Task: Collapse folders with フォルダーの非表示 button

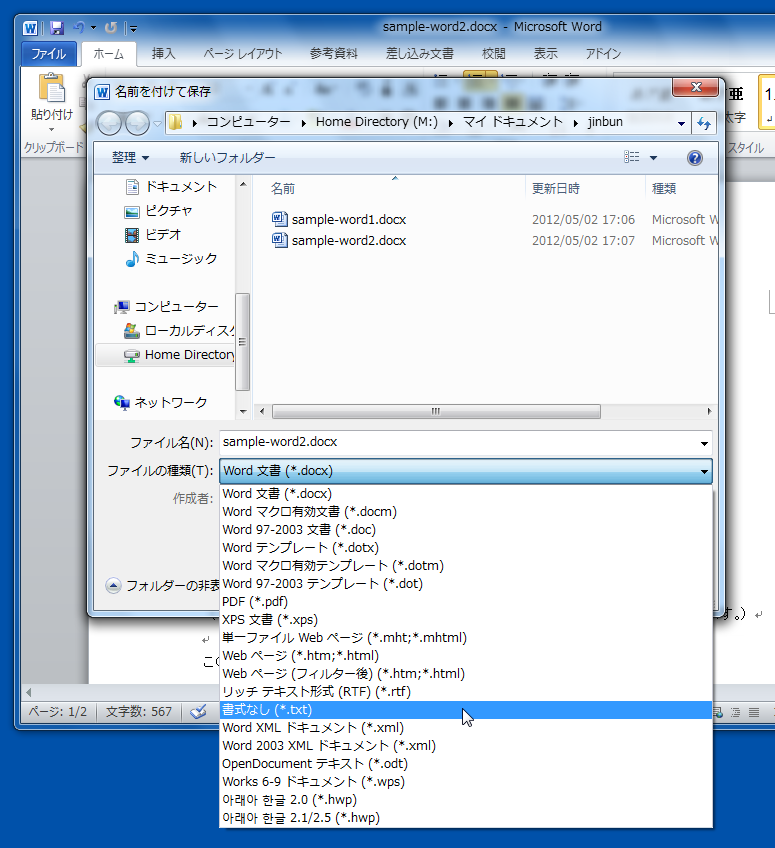Action: (162, 585)
